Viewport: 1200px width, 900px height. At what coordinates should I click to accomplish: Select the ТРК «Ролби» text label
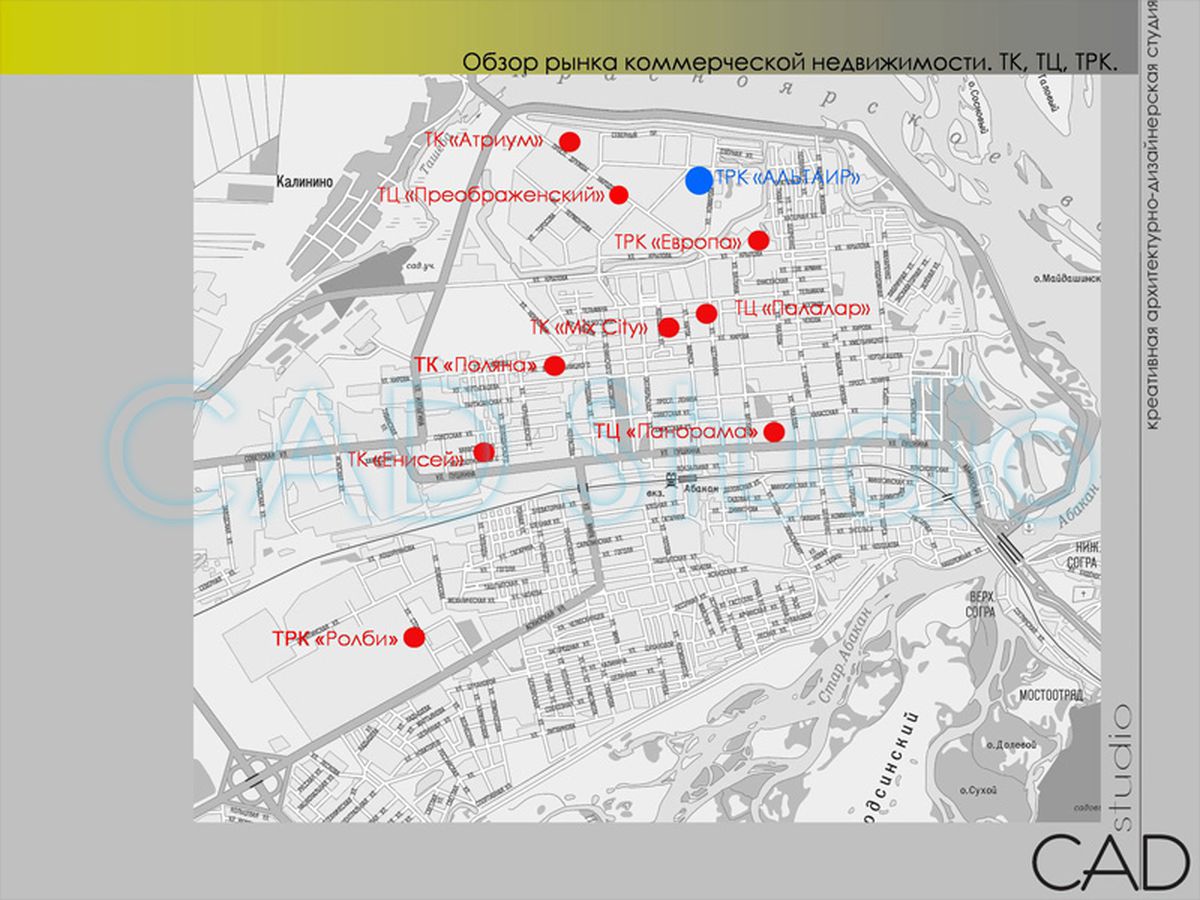coord(335,638)
